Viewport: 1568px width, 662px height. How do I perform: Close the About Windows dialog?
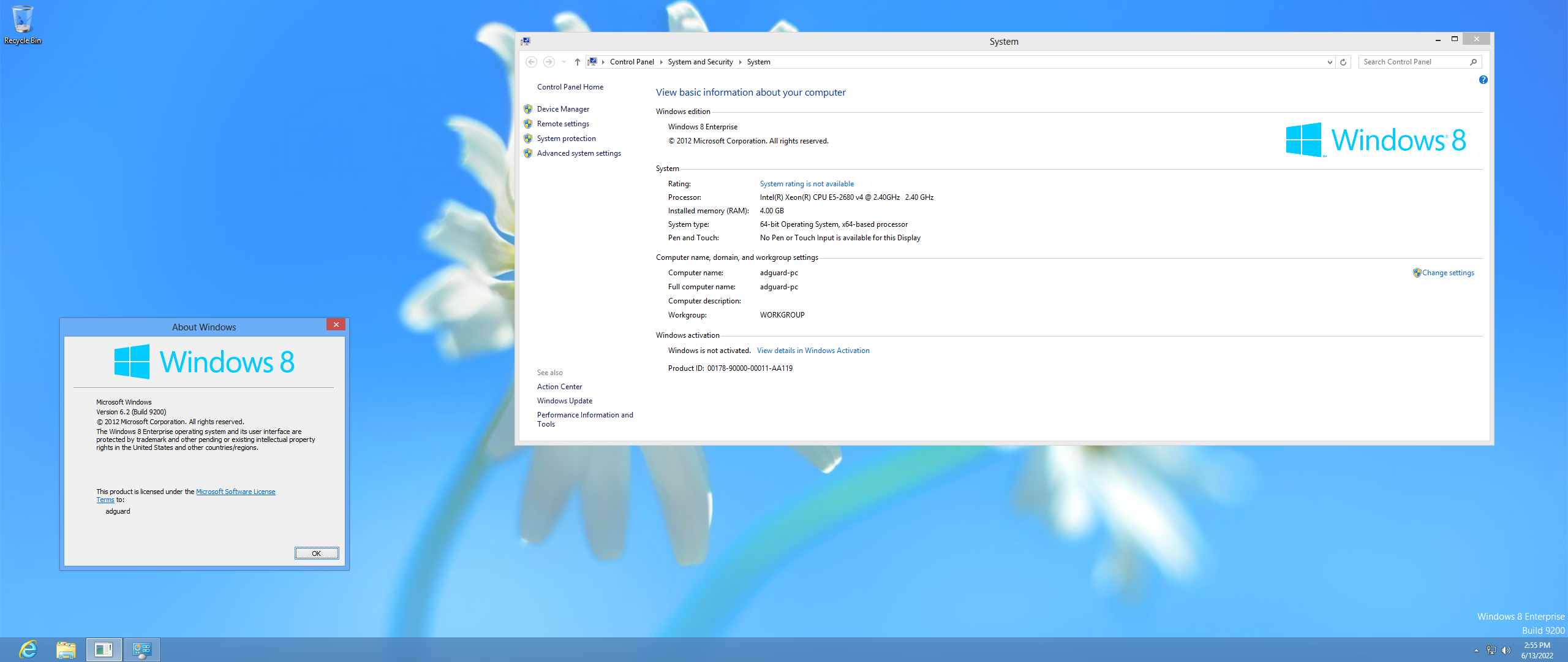(x=336, y=325)
